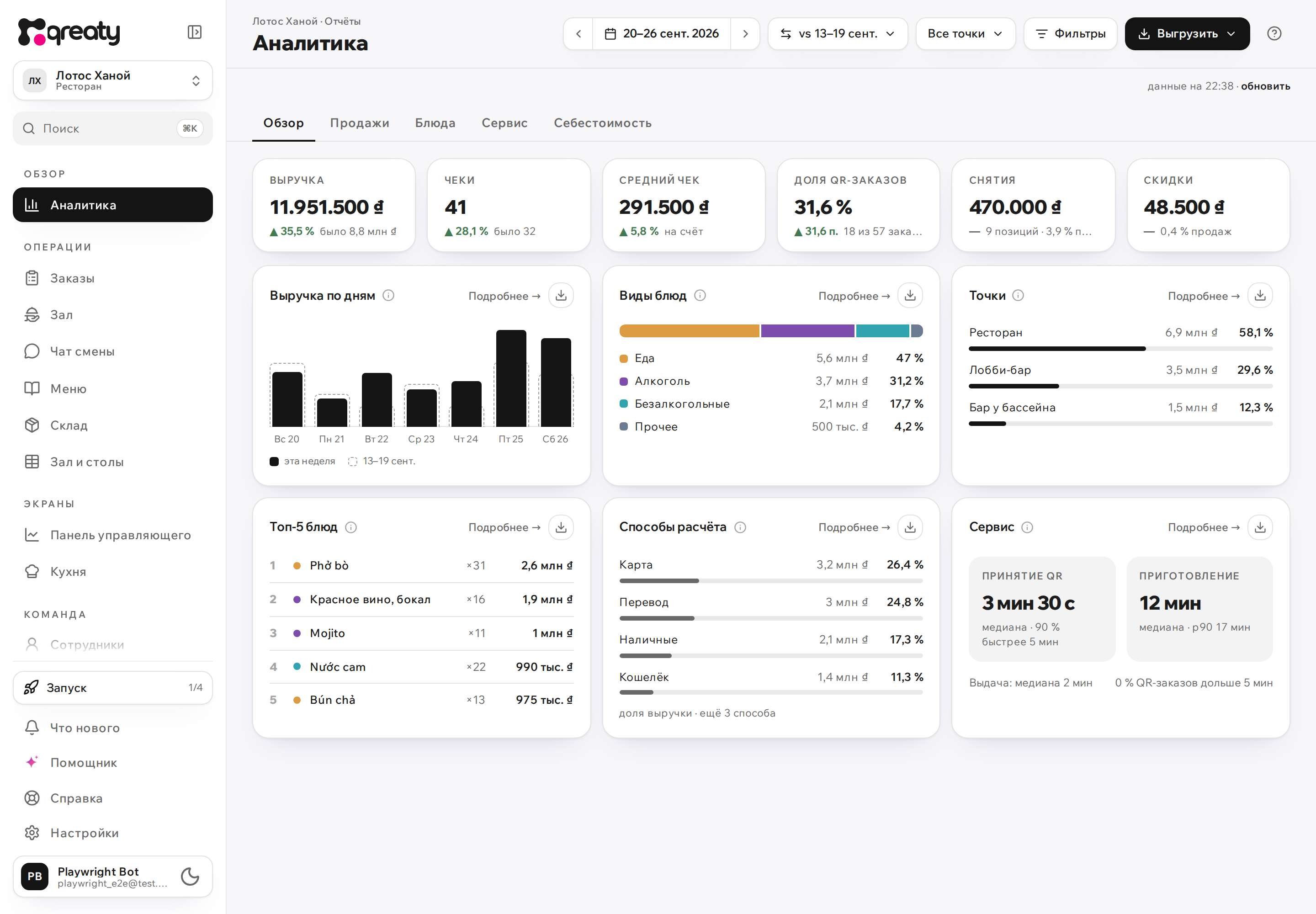This screenshot has height=914, width=1316.
Task: Show info tooltip for Выручка по дням
Action: 388,296
